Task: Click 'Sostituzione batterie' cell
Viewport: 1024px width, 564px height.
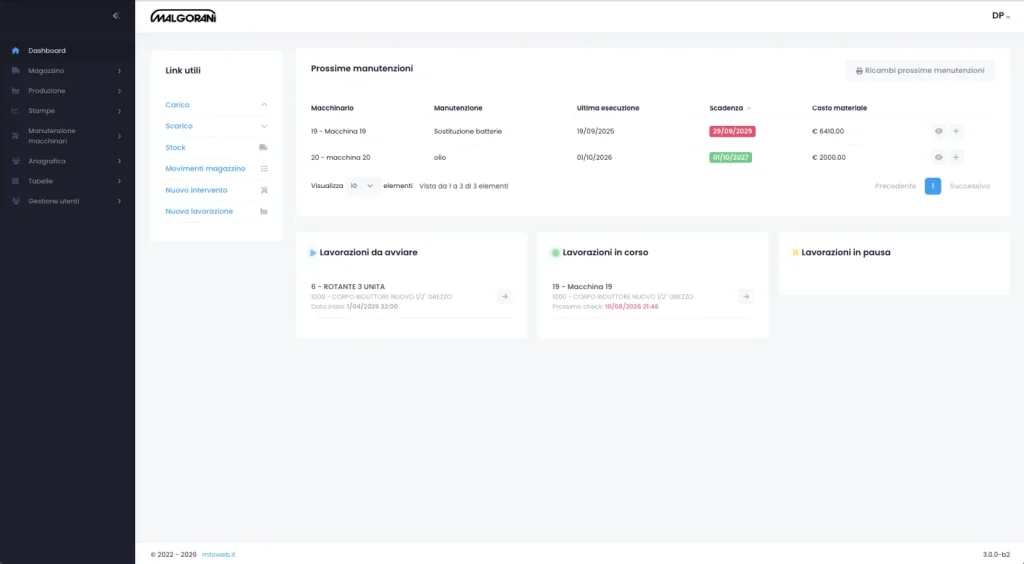Action: point(468,131)
